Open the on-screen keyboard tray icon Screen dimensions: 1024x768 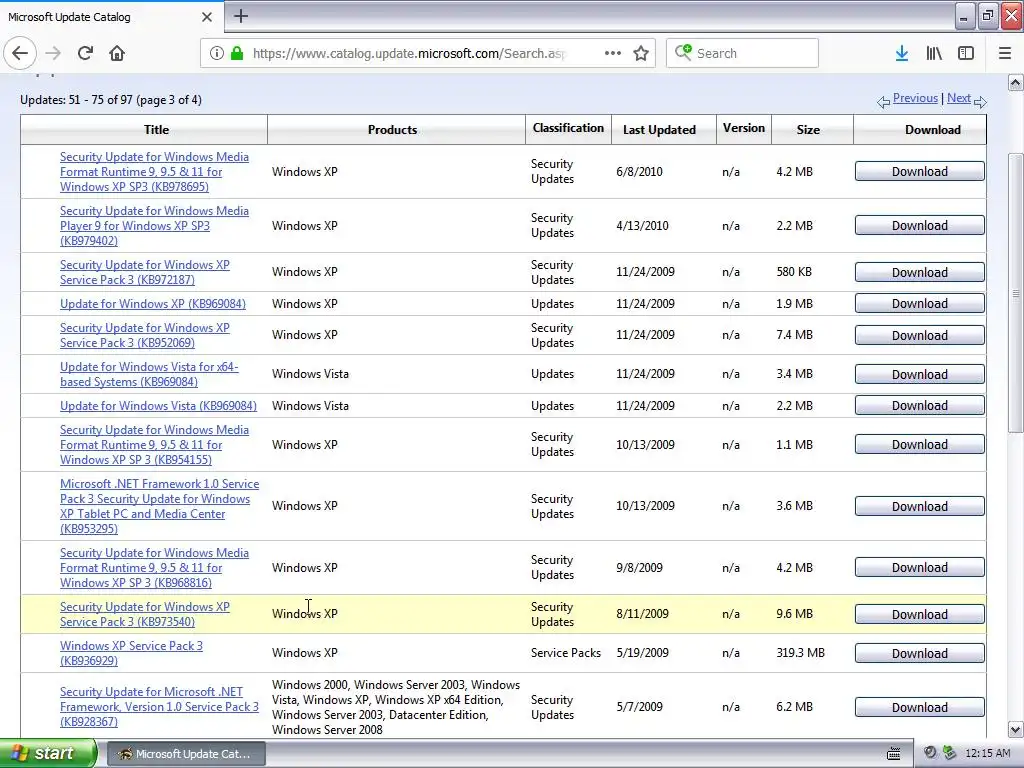coord(893,754)
